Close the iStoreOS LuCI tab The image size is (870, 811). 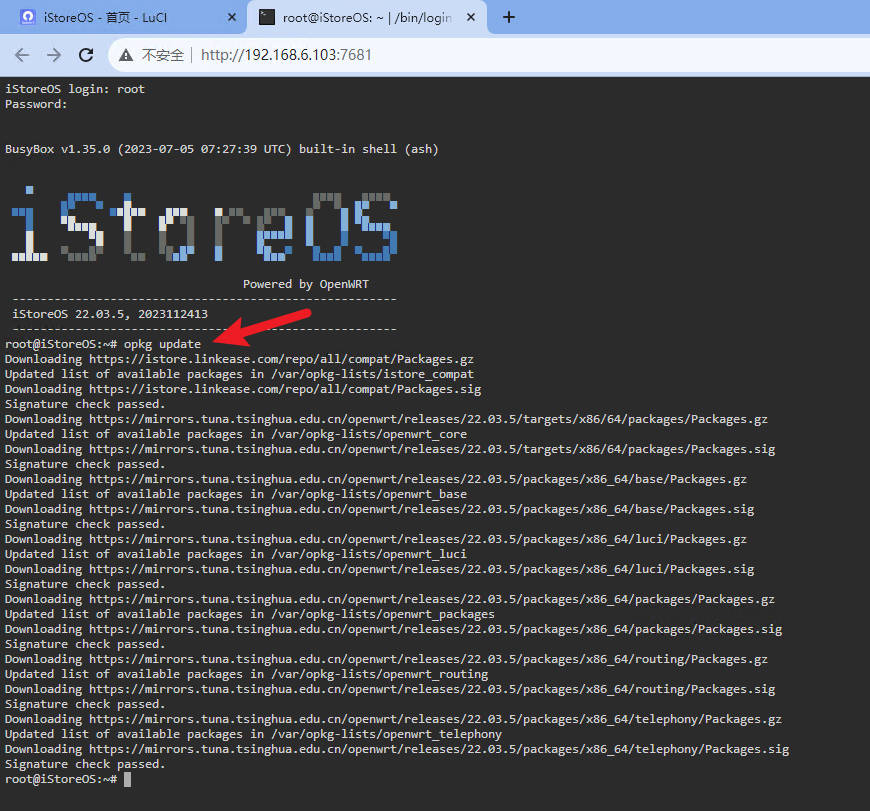[232, 17]
